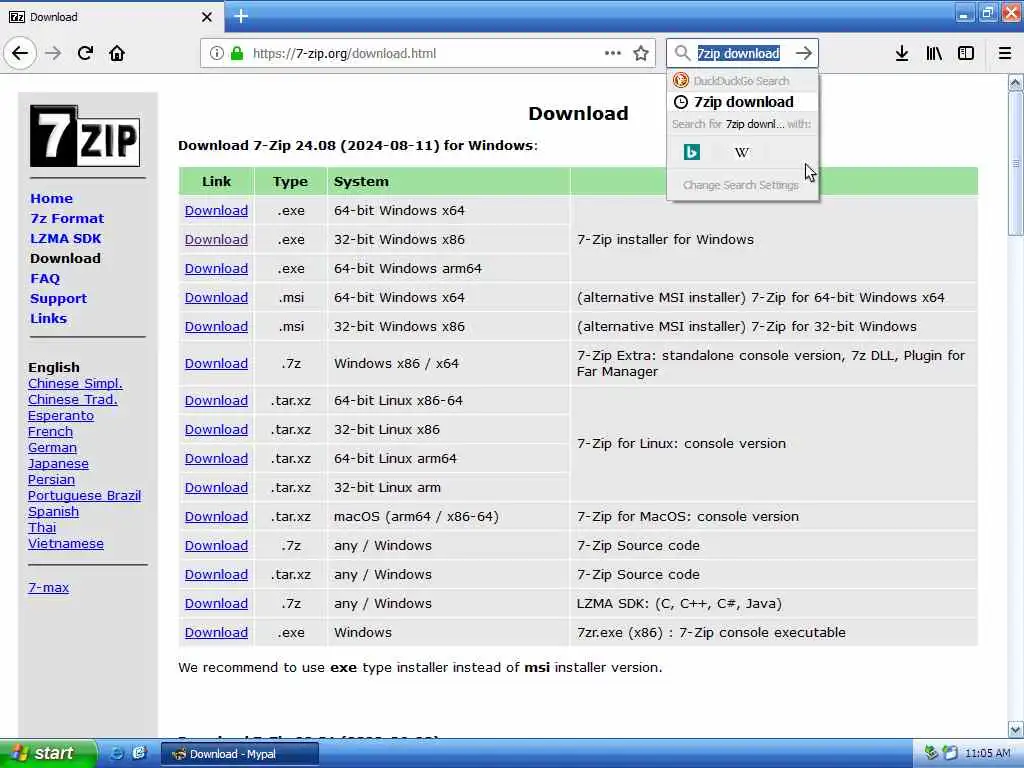
Task: Open the LZMA SDK page
Action: click(66, 239)
